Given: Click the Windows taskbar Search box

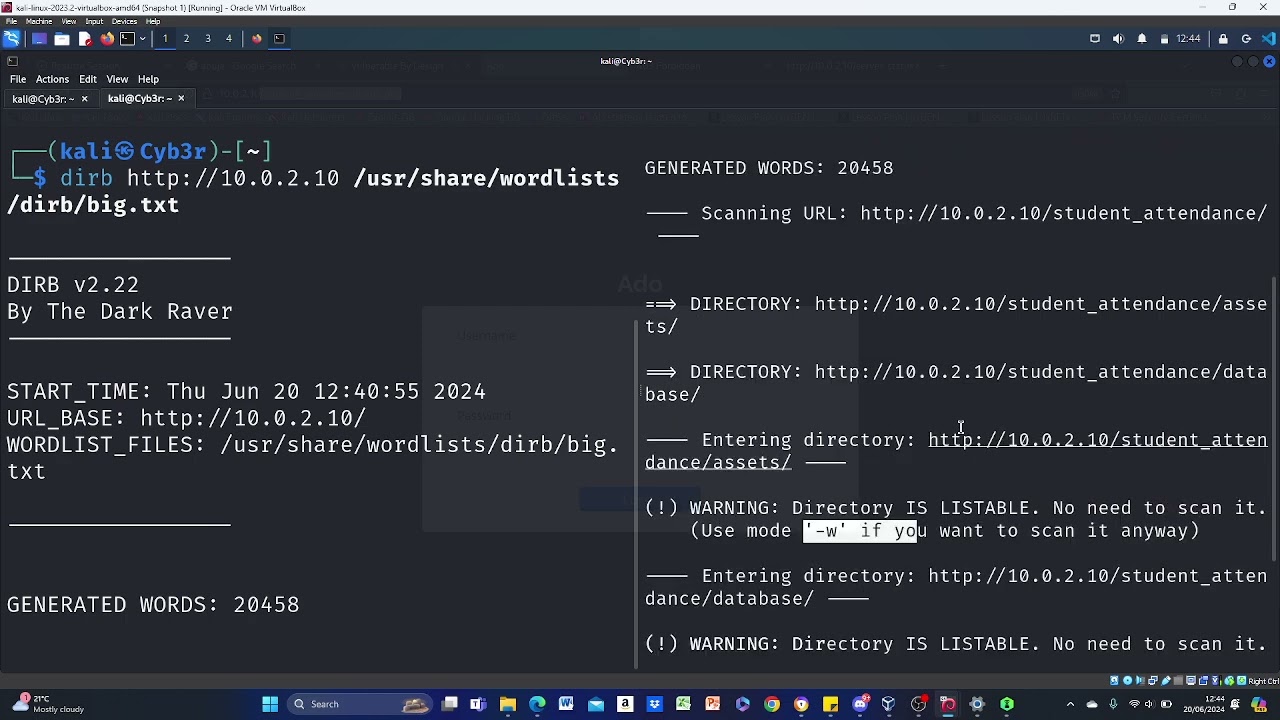Looking at the screenshot, I should [360, 704].
